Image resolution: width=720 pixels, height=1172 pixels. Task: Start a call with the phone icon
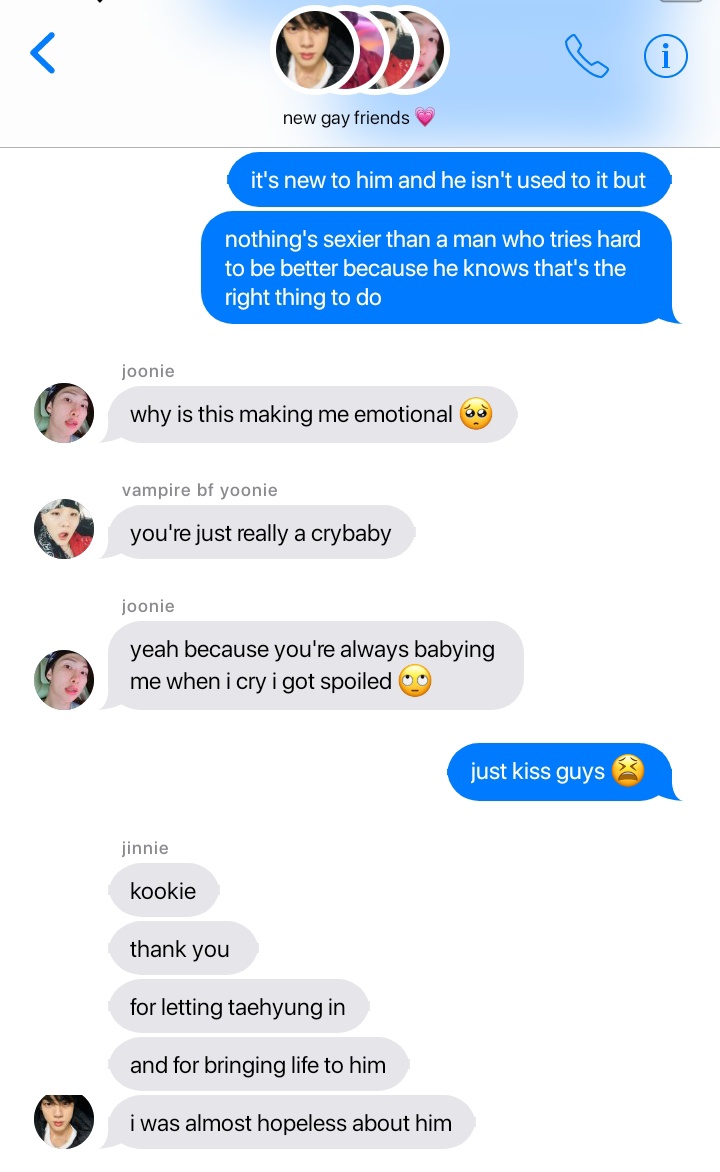(587, 56)
